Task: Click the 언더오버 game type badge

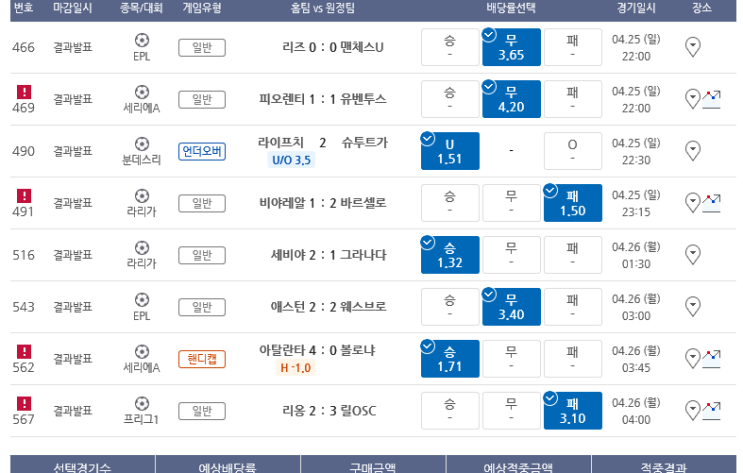Action: 202,151
